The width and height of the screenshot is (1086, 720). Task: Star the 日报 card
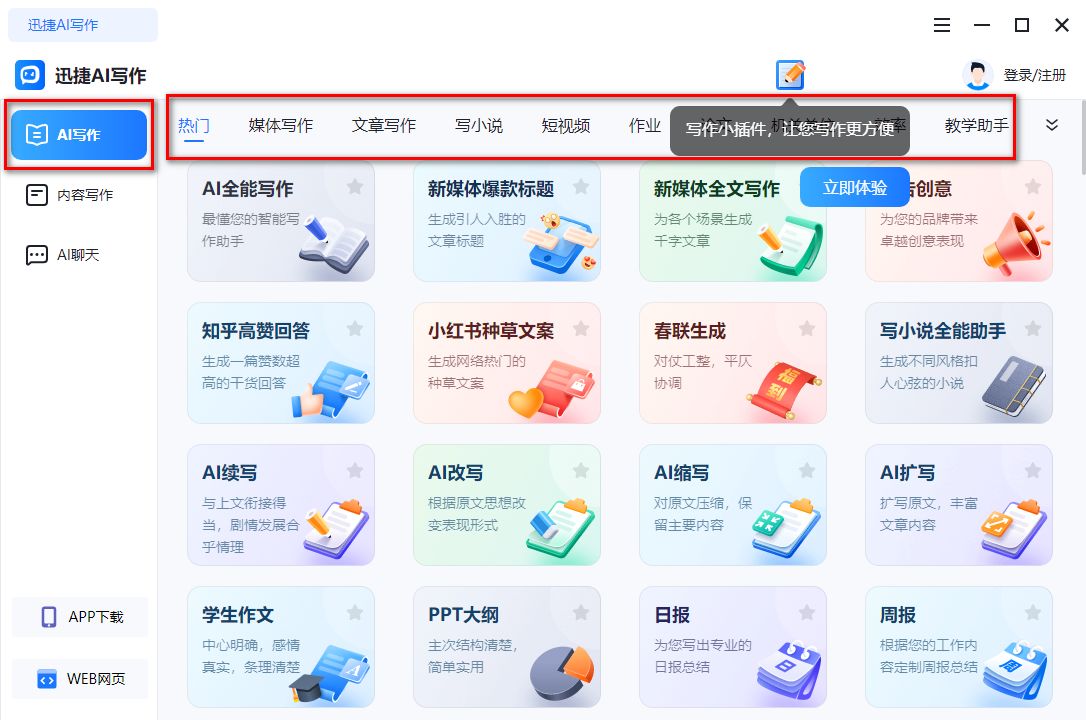pyautogui.click(x=807, y=613)
